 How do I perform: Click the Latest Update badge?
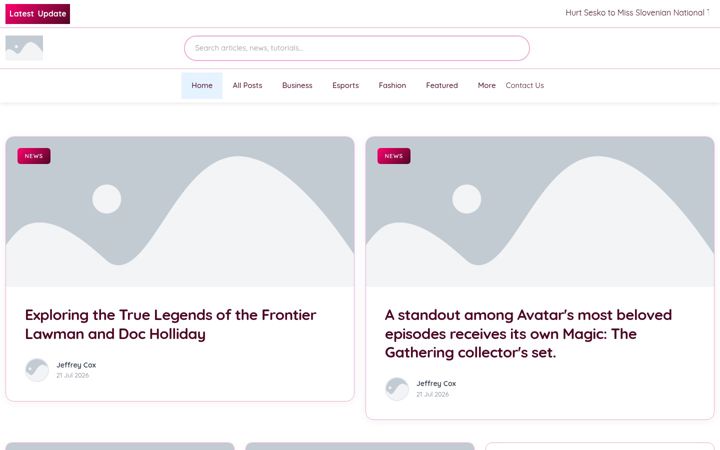coord(38,14)
